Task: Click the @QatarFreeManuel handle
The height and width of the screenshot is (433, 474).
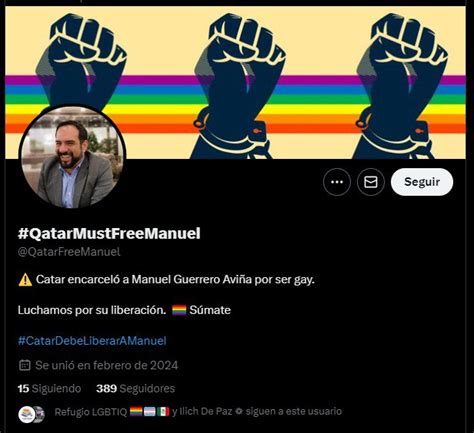Action: [x=69, y=252]
